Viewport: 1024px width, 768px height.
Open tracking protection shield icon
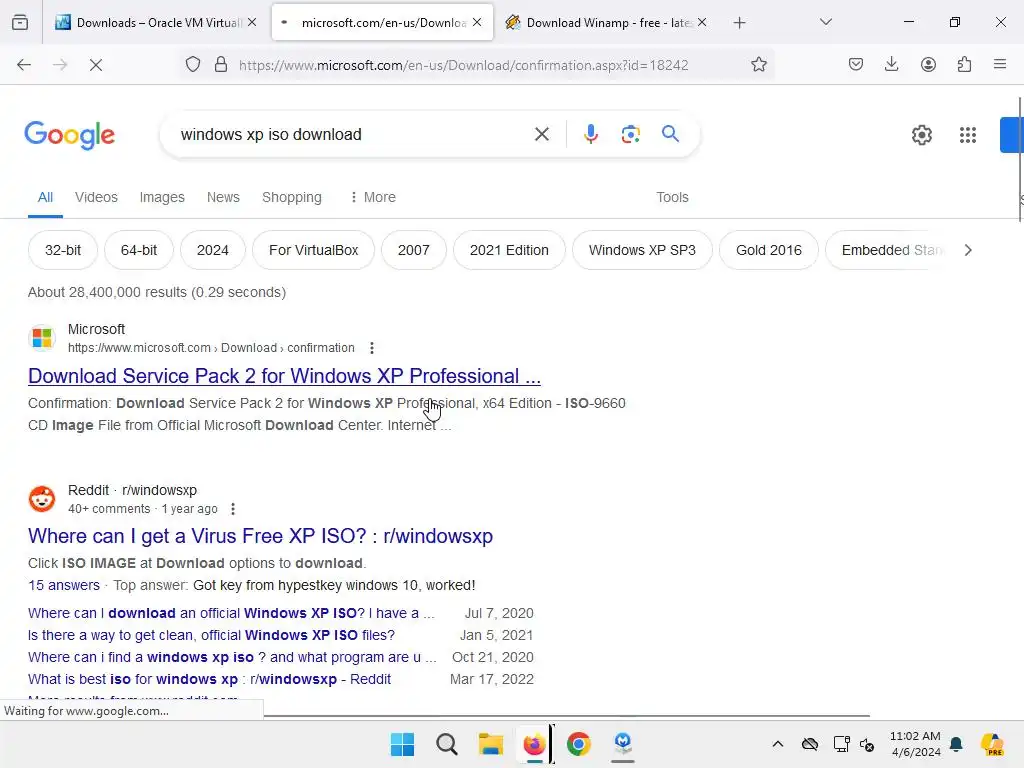point(193,65)
